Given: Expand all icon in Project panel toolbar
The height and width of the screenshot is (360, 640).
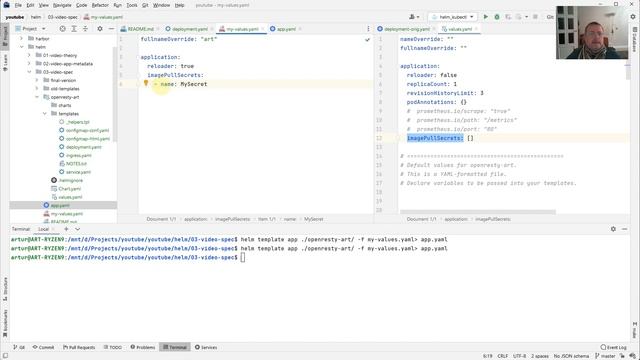Looking at the screenshot, I should [74, 29].
